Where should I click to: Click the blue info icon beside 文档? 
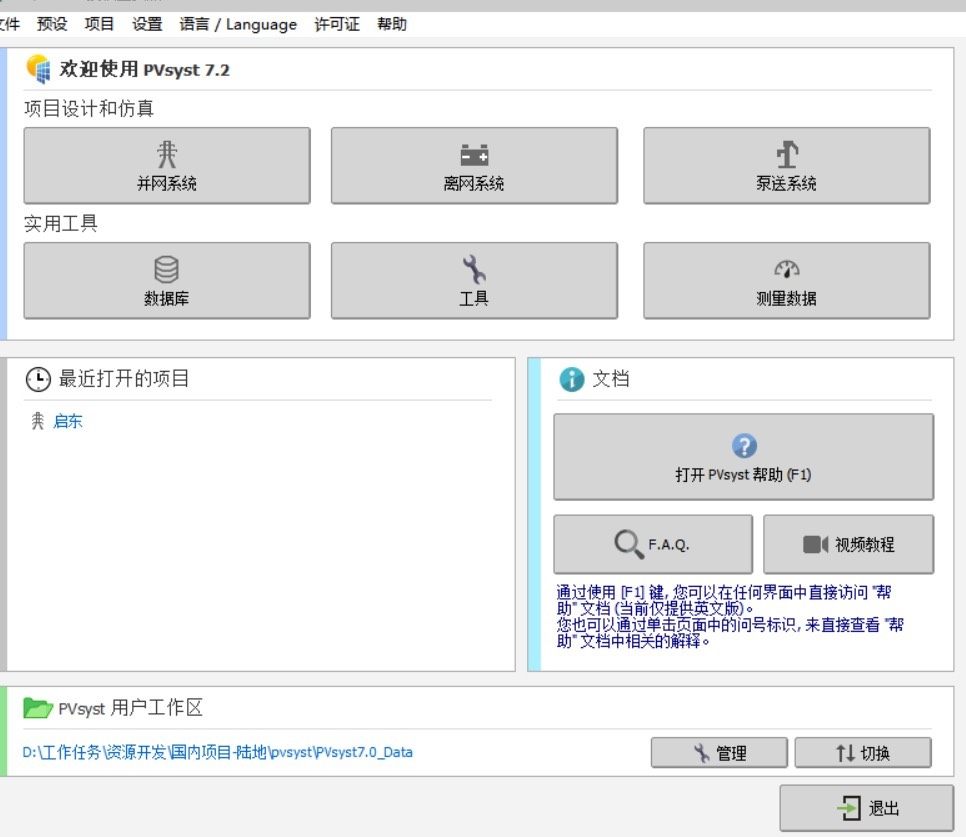[x=572, y=379]
